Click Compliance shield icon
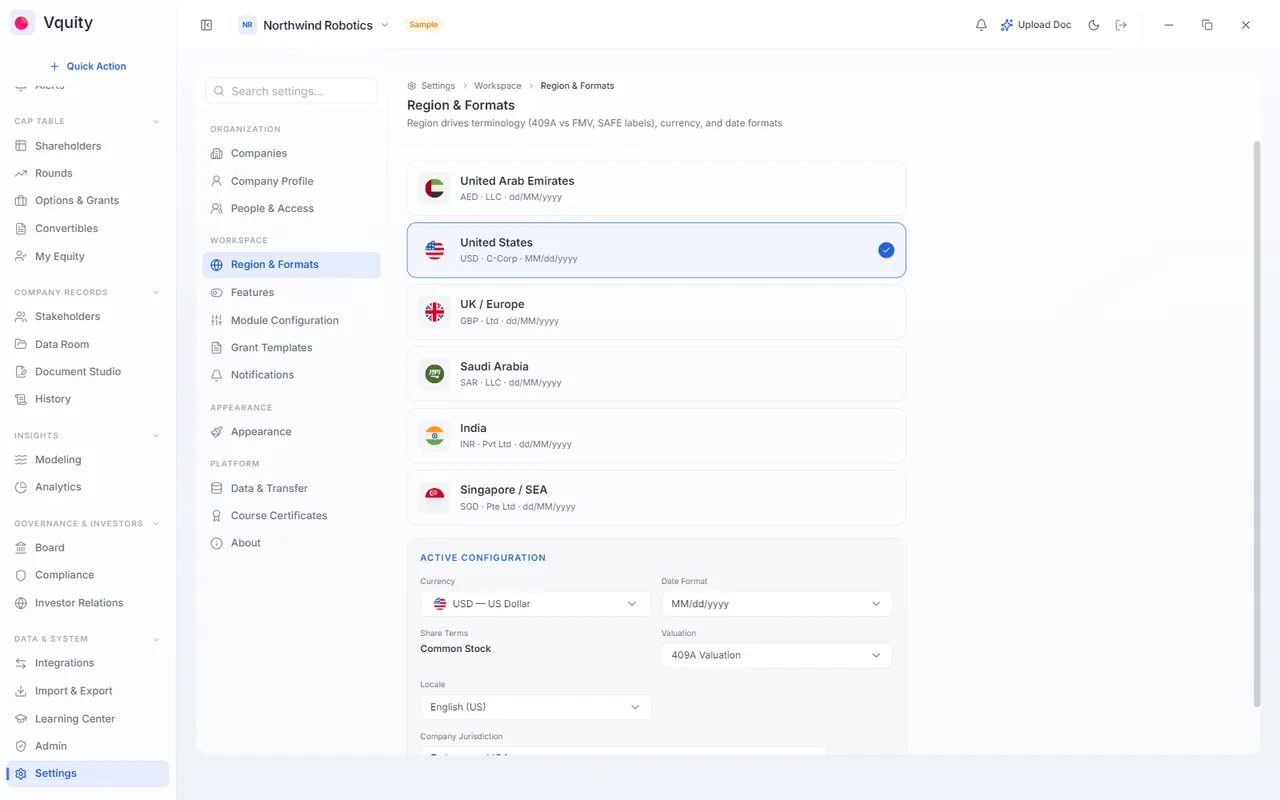The image size is (1280, 800). pyautogui.click(x=21, y=575)
